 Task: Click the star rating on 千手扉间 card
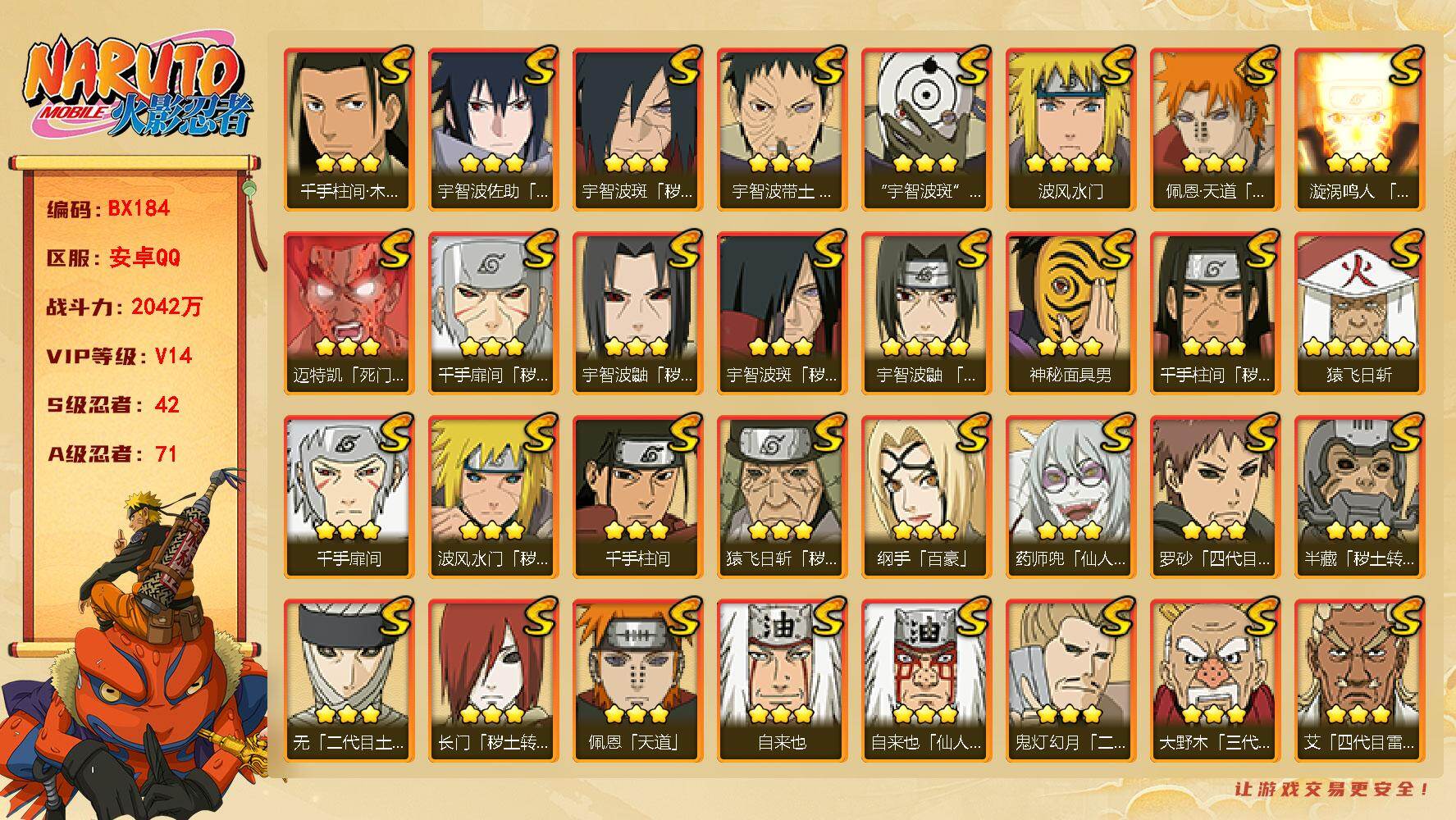349,530
